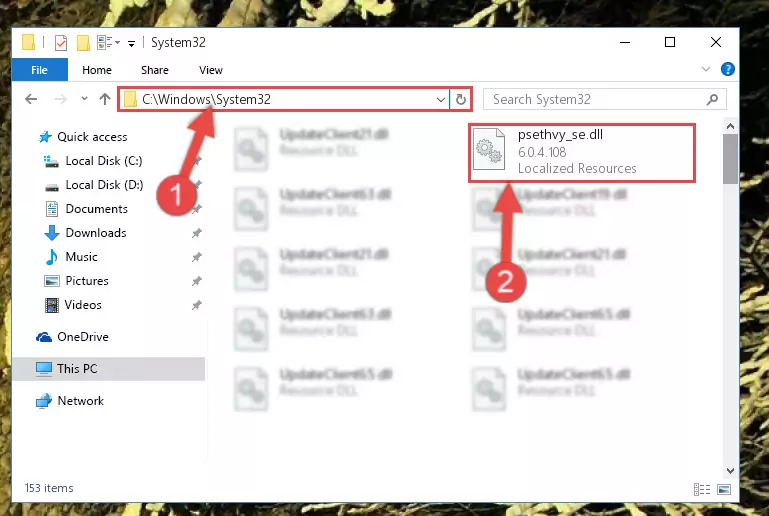Click the psethvy_se.dll gear file icon
The image size is (769, 516).
point(489,149)
